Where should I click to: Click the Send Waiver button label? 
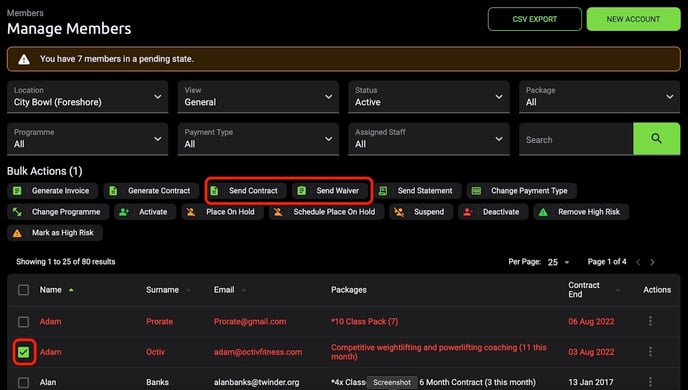coord(337,191)
